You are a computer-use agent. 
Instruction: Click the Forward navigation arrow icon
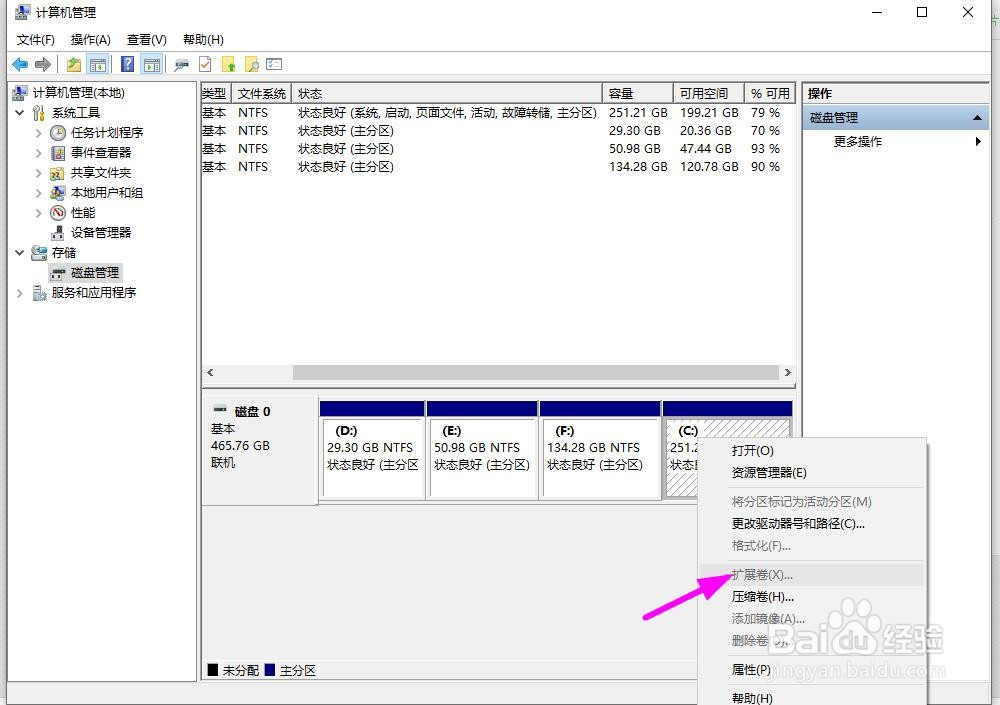tap(41, 63)
